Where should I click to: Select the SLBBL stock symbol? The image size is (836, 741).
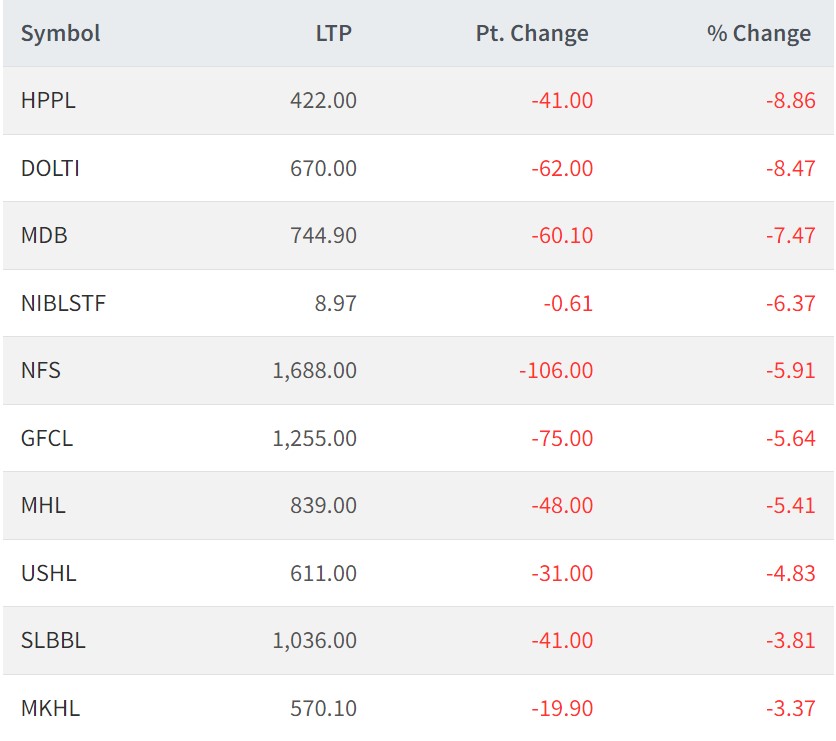point(53,641)
